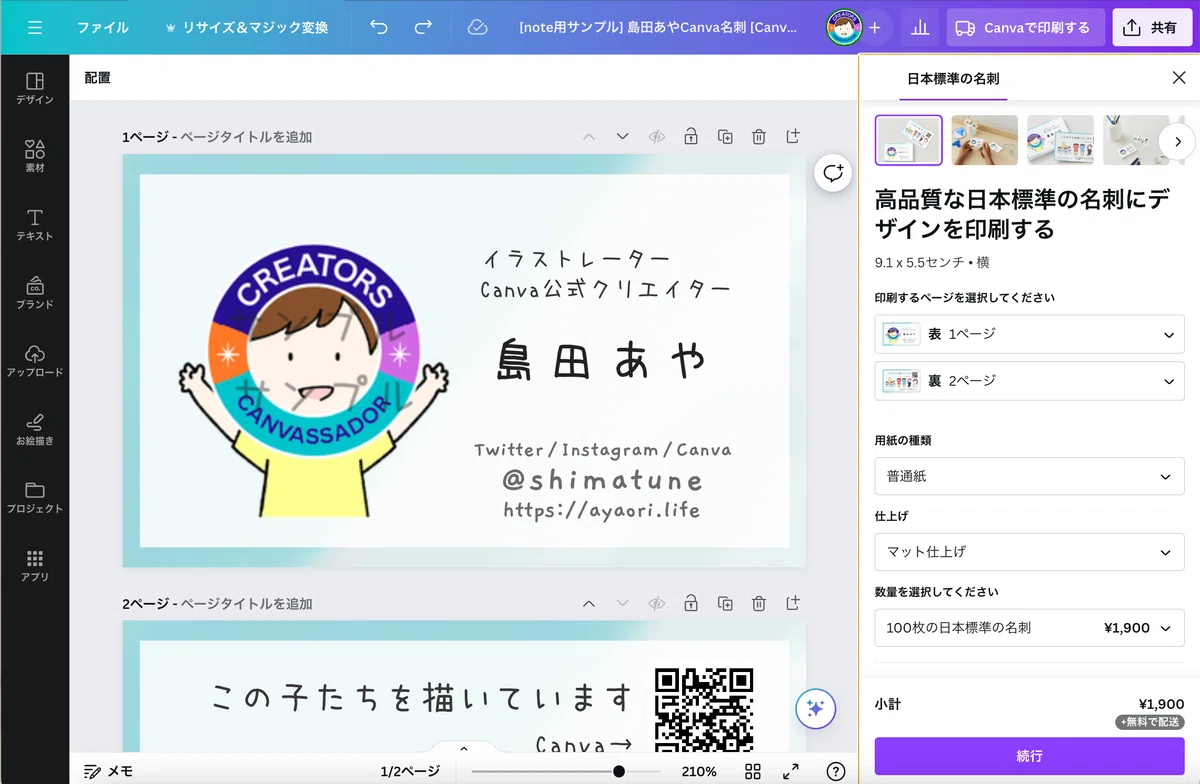Click the 共有 share button
1200x784 pixels.
1152,27
